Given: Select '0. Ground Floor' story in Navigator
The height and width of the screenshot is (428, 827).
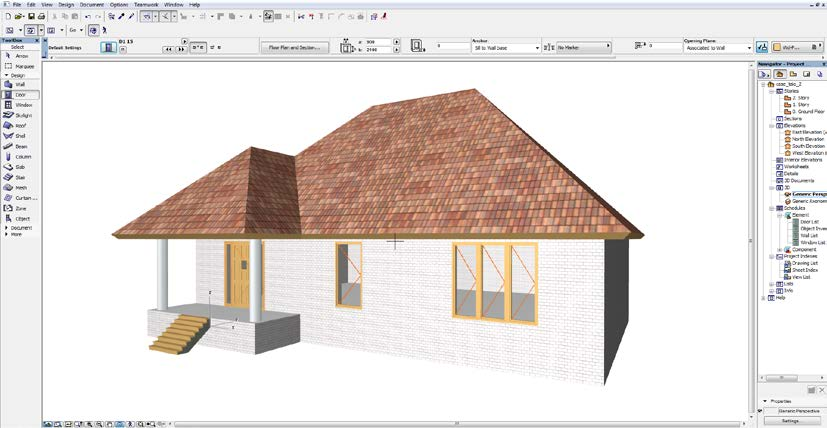Looking at the screenshot, I should tap(804, 112).
